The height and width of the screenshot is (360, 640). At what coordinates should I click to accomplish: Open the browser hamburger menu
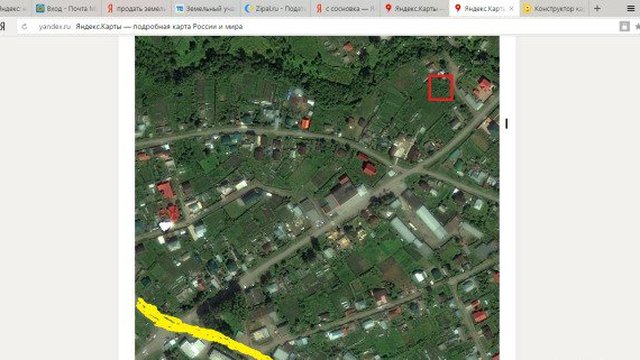(631, 8)
